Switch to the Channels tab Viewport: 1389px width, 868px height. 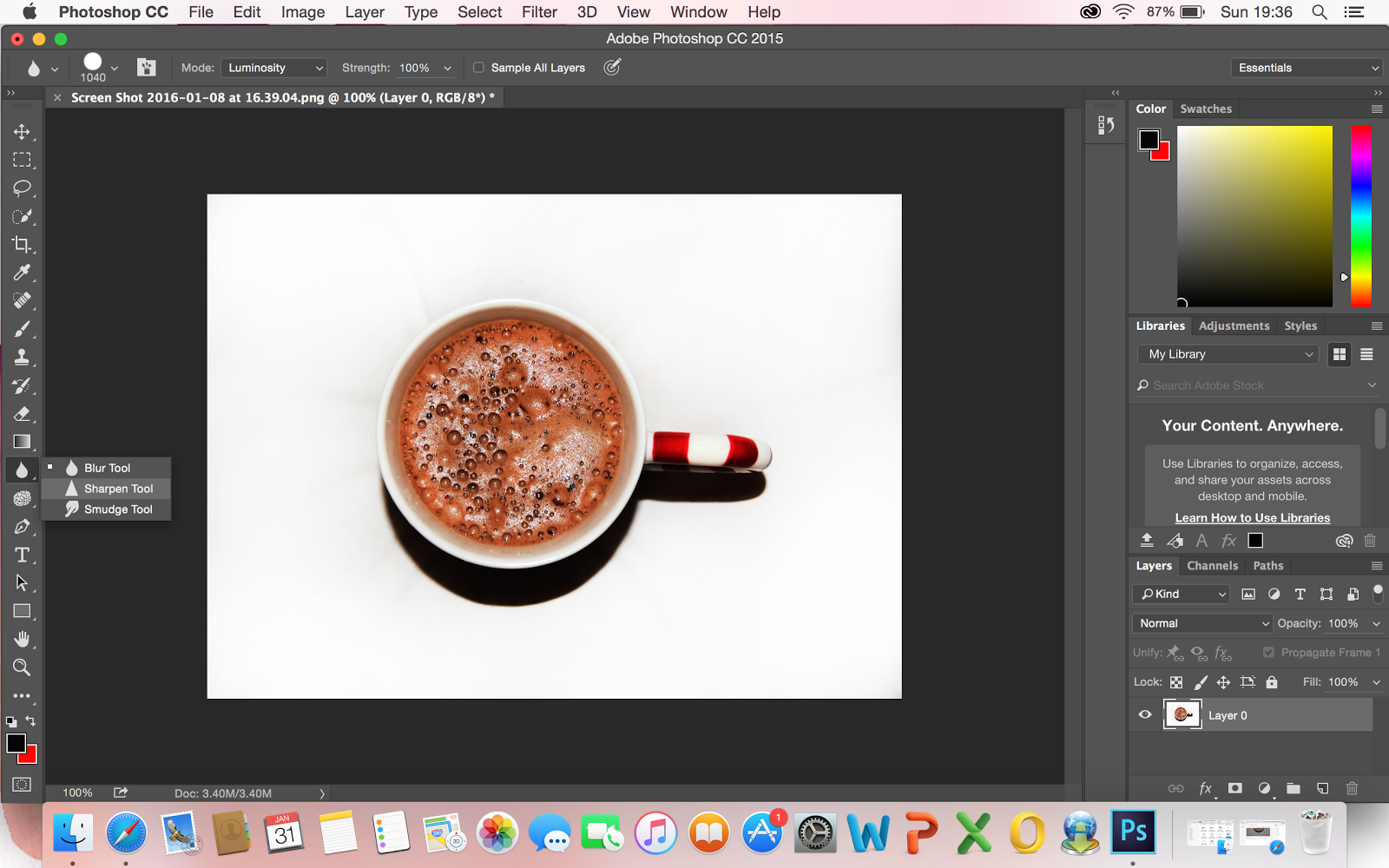tap(1212, 566)
